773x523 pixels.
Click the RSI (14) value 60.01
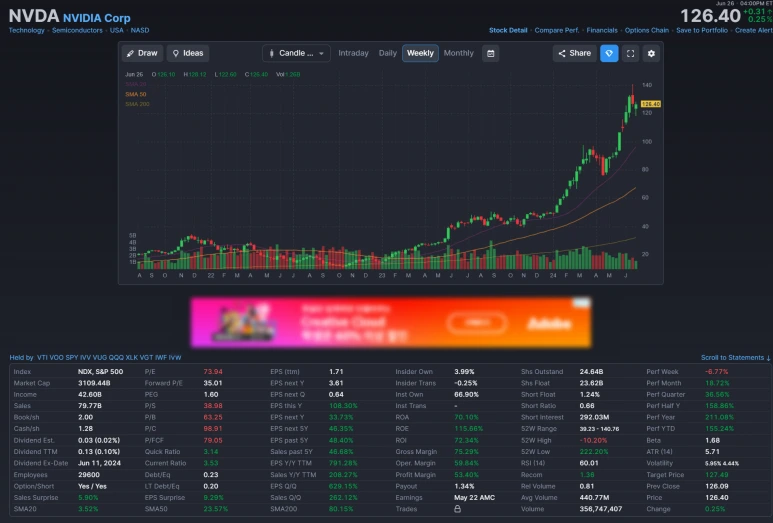point(589,463)
